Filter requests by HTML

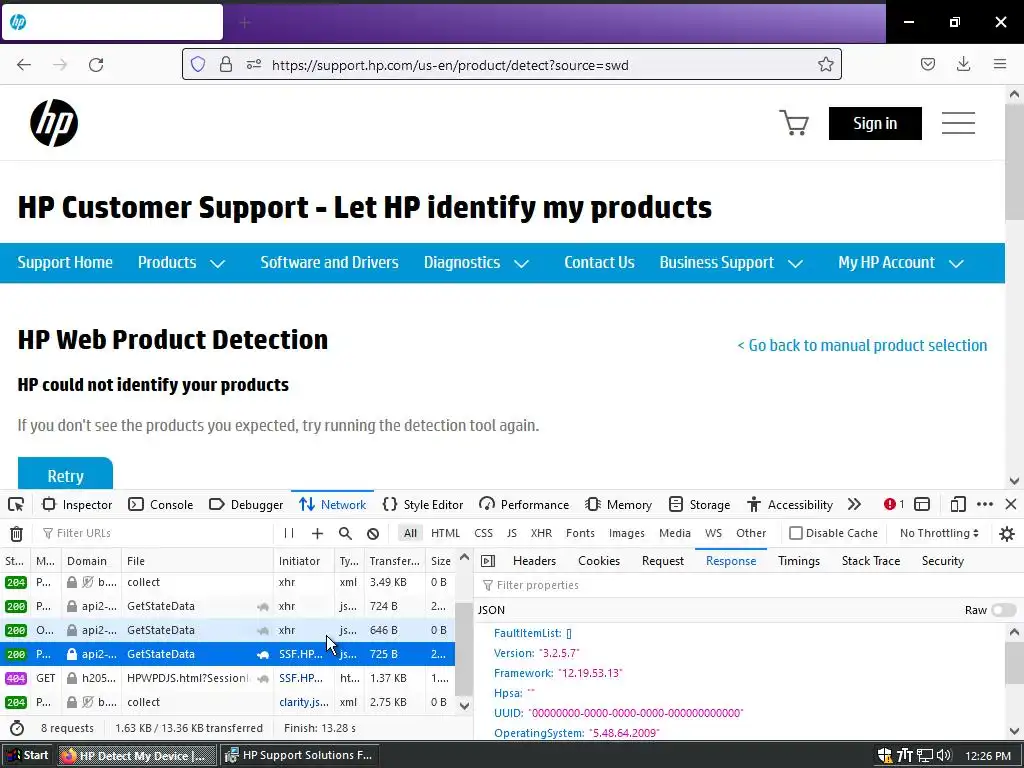pyautogui.click(x=445, y=534)
